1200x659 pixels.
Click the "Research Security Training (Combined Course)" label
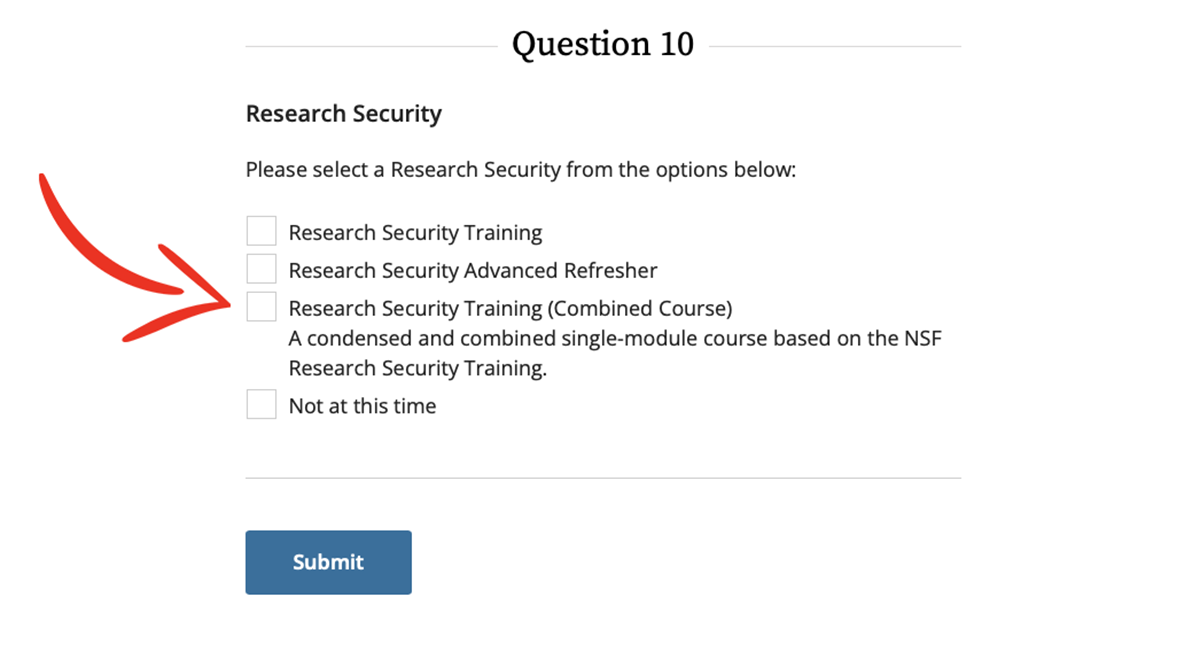[510, 308]
